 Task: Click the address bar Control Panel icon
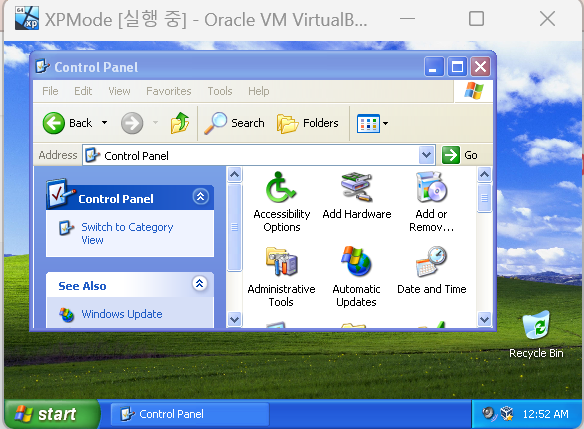pos(92,155)
